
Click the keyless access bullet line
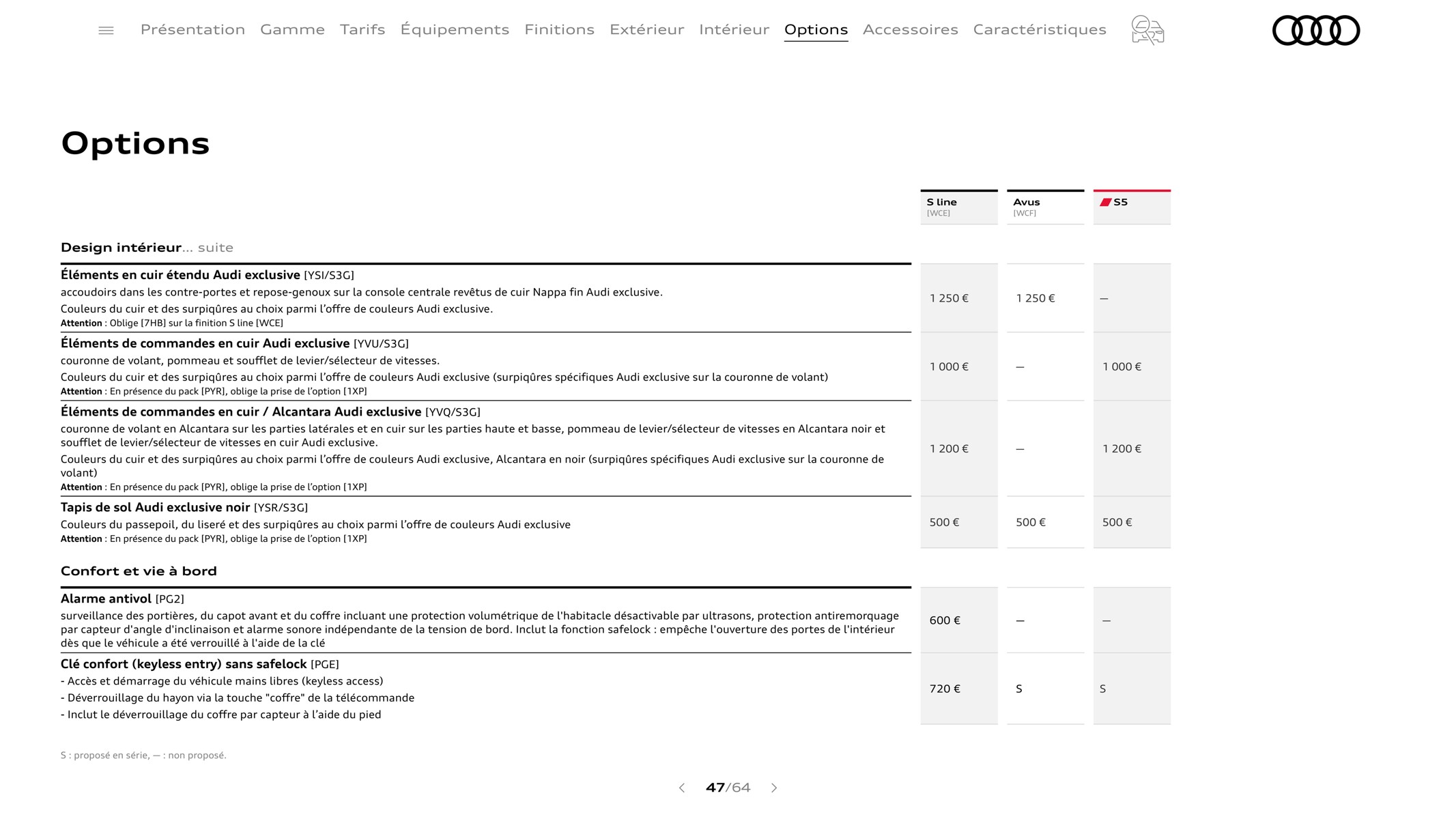(x=222, y=681)
